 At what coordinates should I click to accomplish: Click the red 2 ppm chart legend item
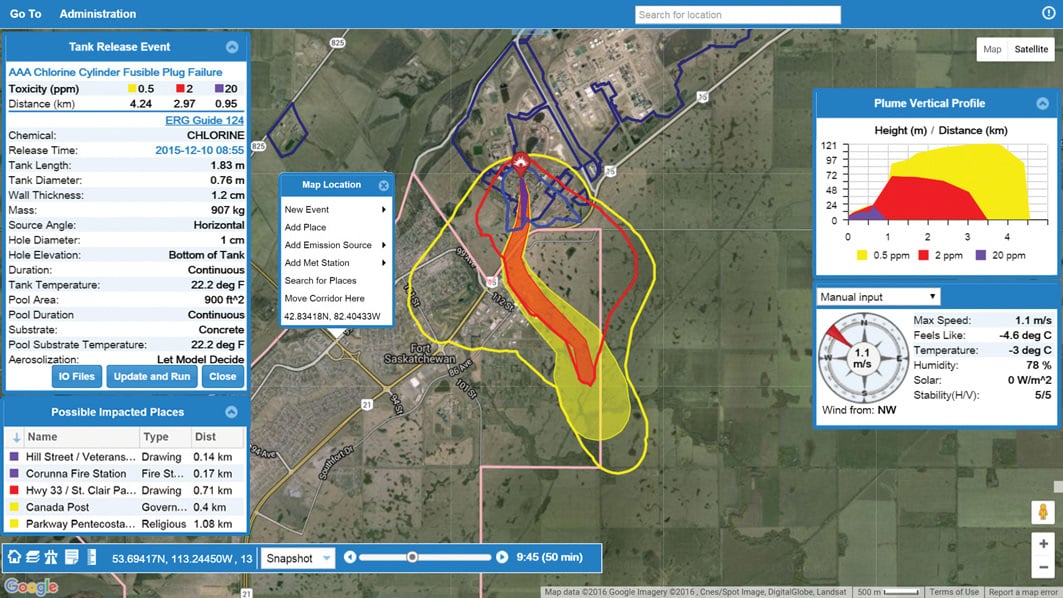(x=940, y=256)
